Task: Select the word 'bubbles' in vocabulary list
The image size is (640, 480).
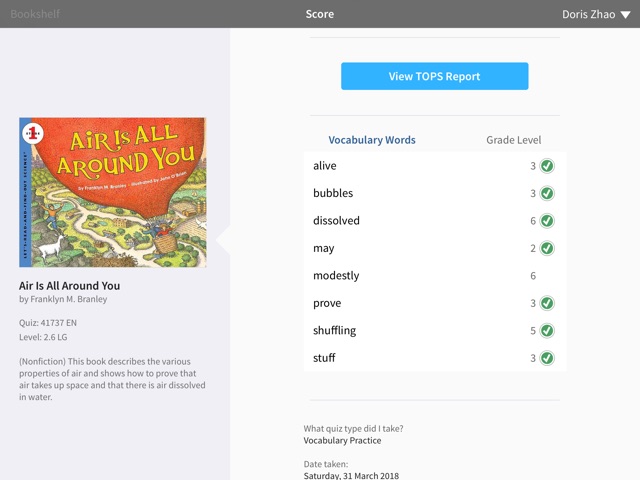Action: tap(333, 193)
